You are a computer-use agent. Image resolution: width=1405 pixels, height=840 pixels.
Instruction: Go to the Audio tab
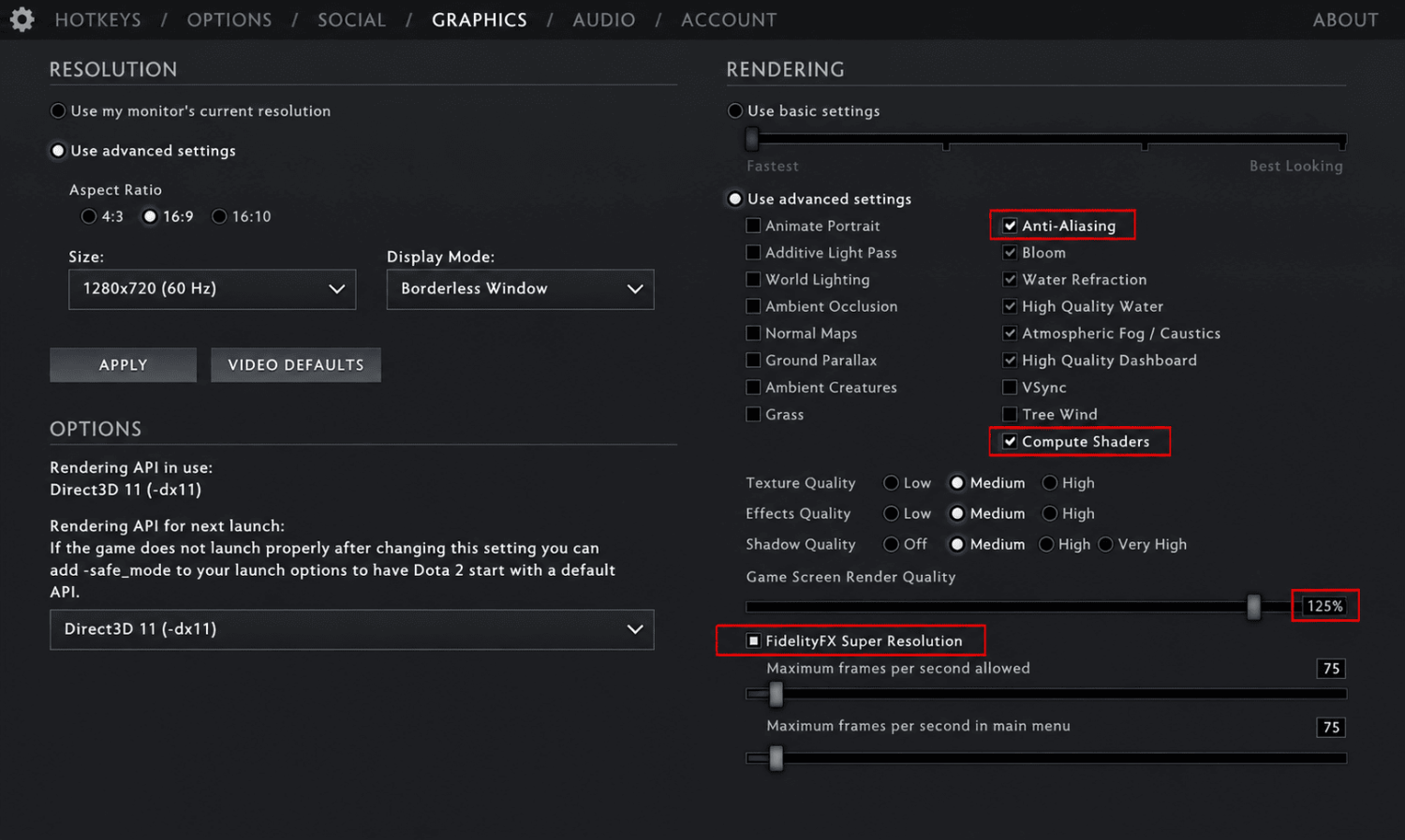coord(604,20)
